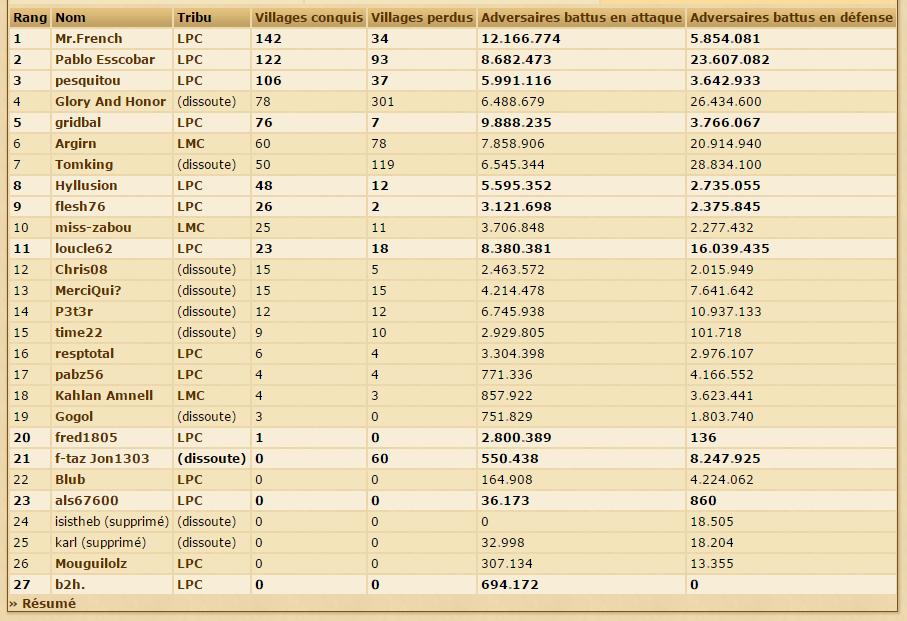Select the value 307.134 in Mouguilolz row

tap(507, 564)
